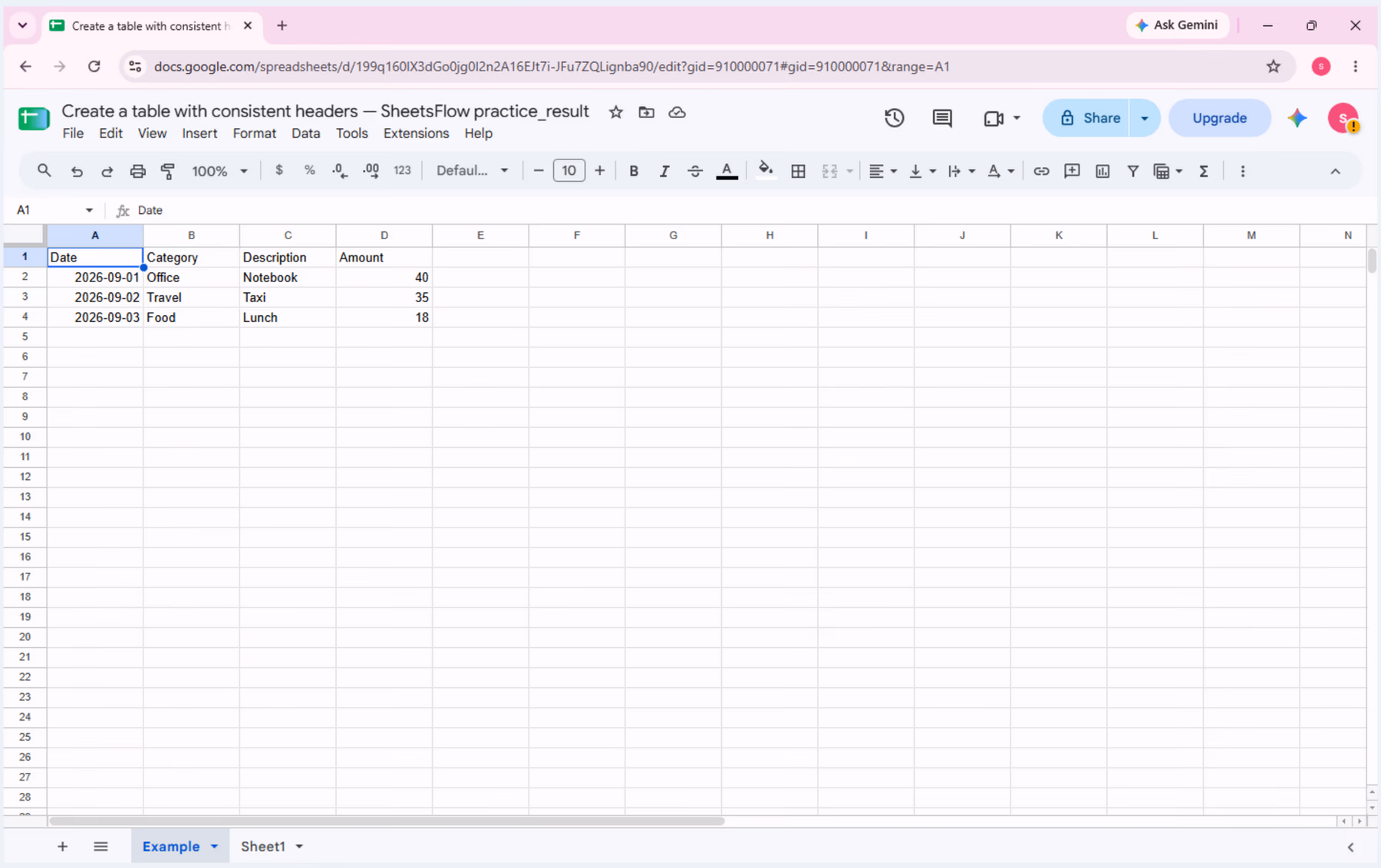Viewport: 1381px width, 868px height.
Task: Open horizontal align dropdown
Action: coord(882,171)
